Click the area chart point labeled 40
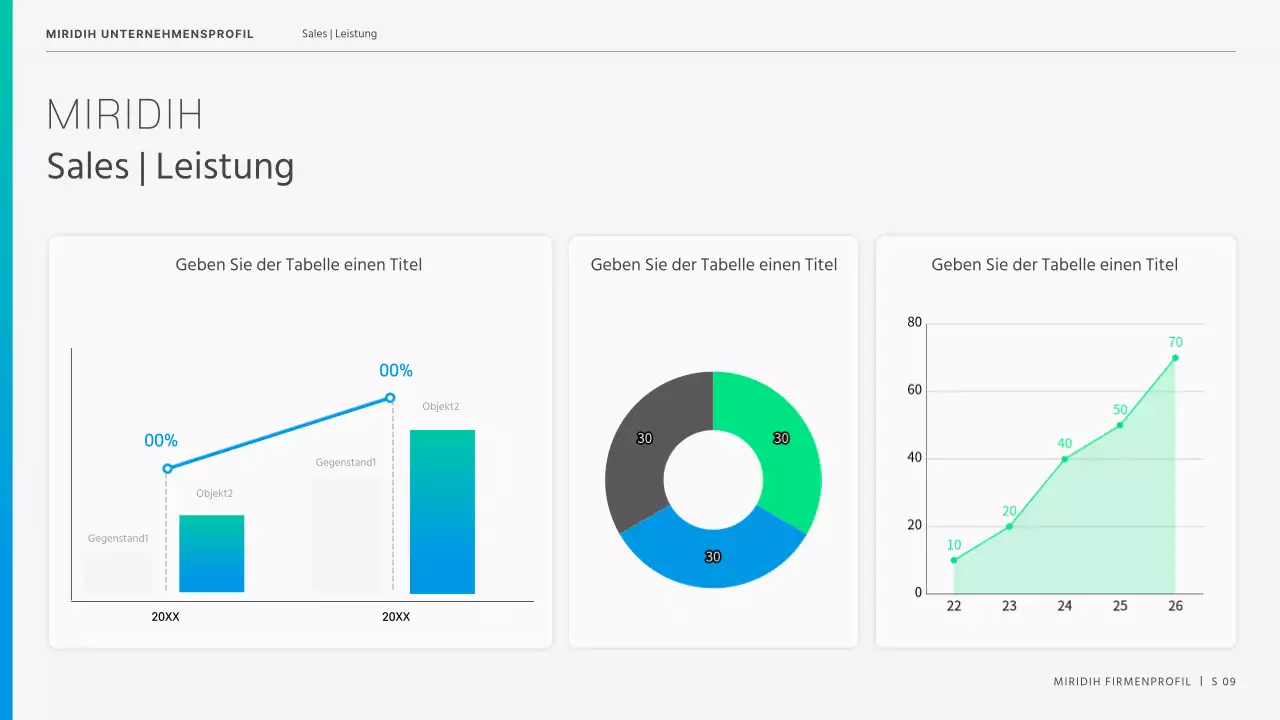This screenshot has width=1280, height=720. point(1064,459)
